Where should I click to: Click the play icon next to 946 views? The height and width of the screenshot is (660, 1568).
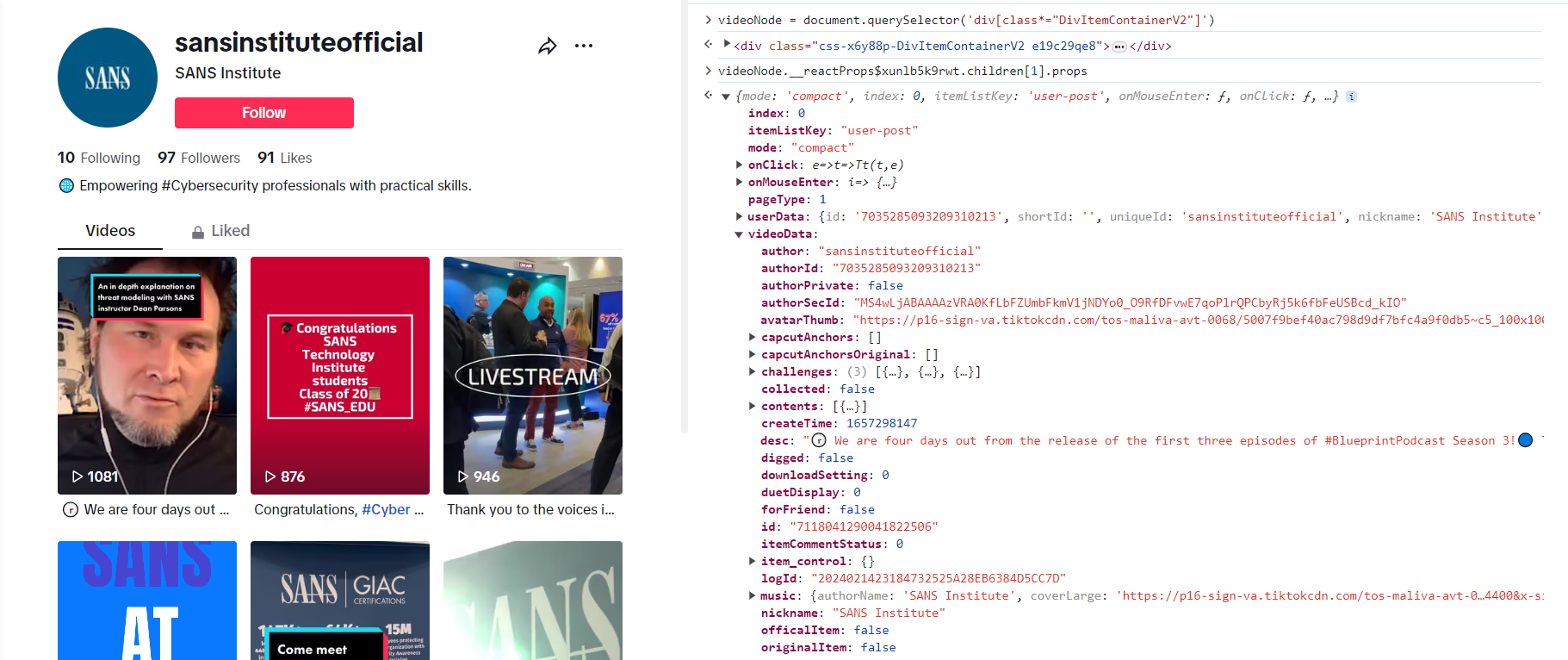click(463, 476)
